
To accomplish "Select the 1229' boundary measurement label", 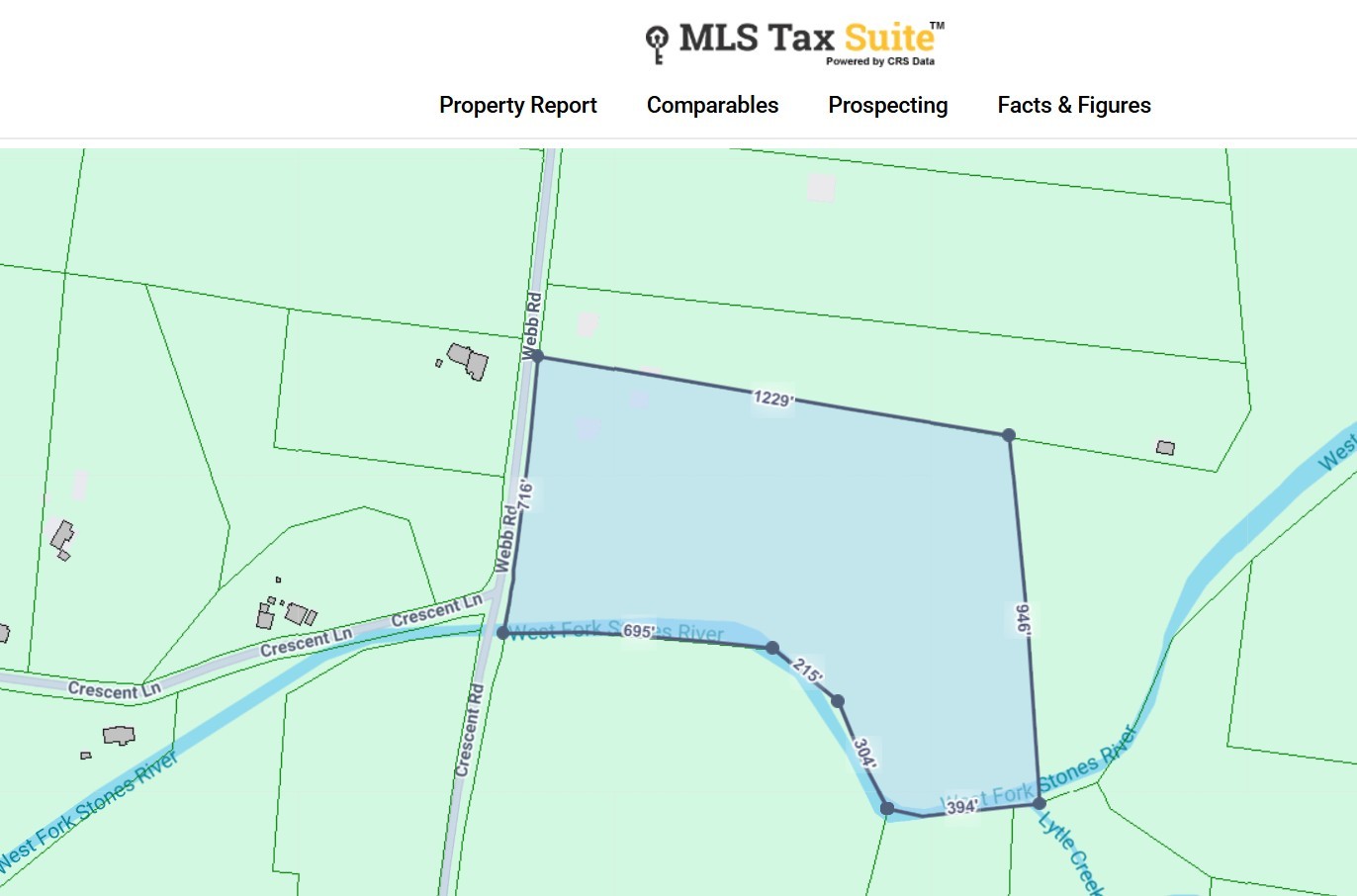I will (x=772, y=399).
